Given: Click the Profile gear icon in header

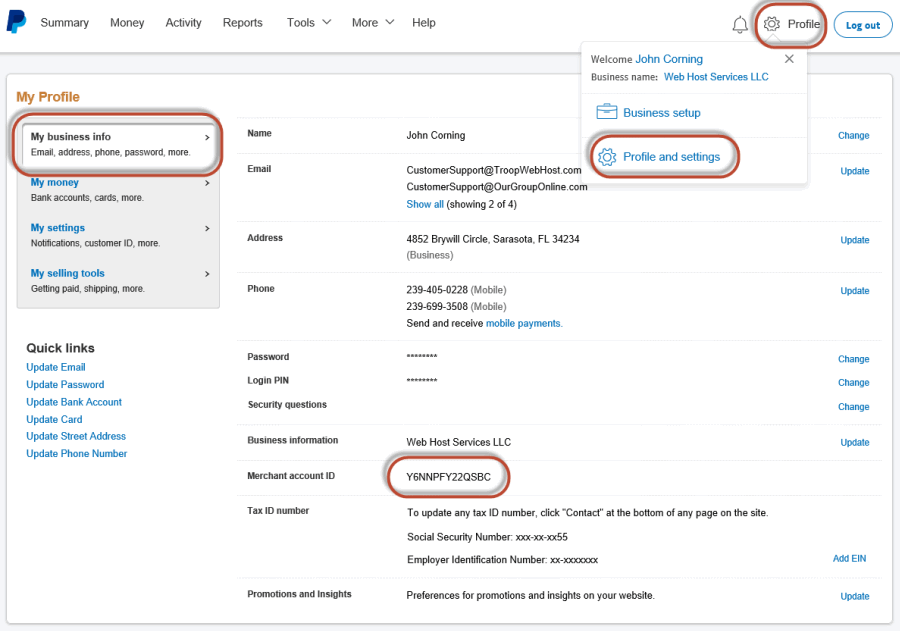Looking at the screenshot, I should pyautogui.click(x=771, y=24).
